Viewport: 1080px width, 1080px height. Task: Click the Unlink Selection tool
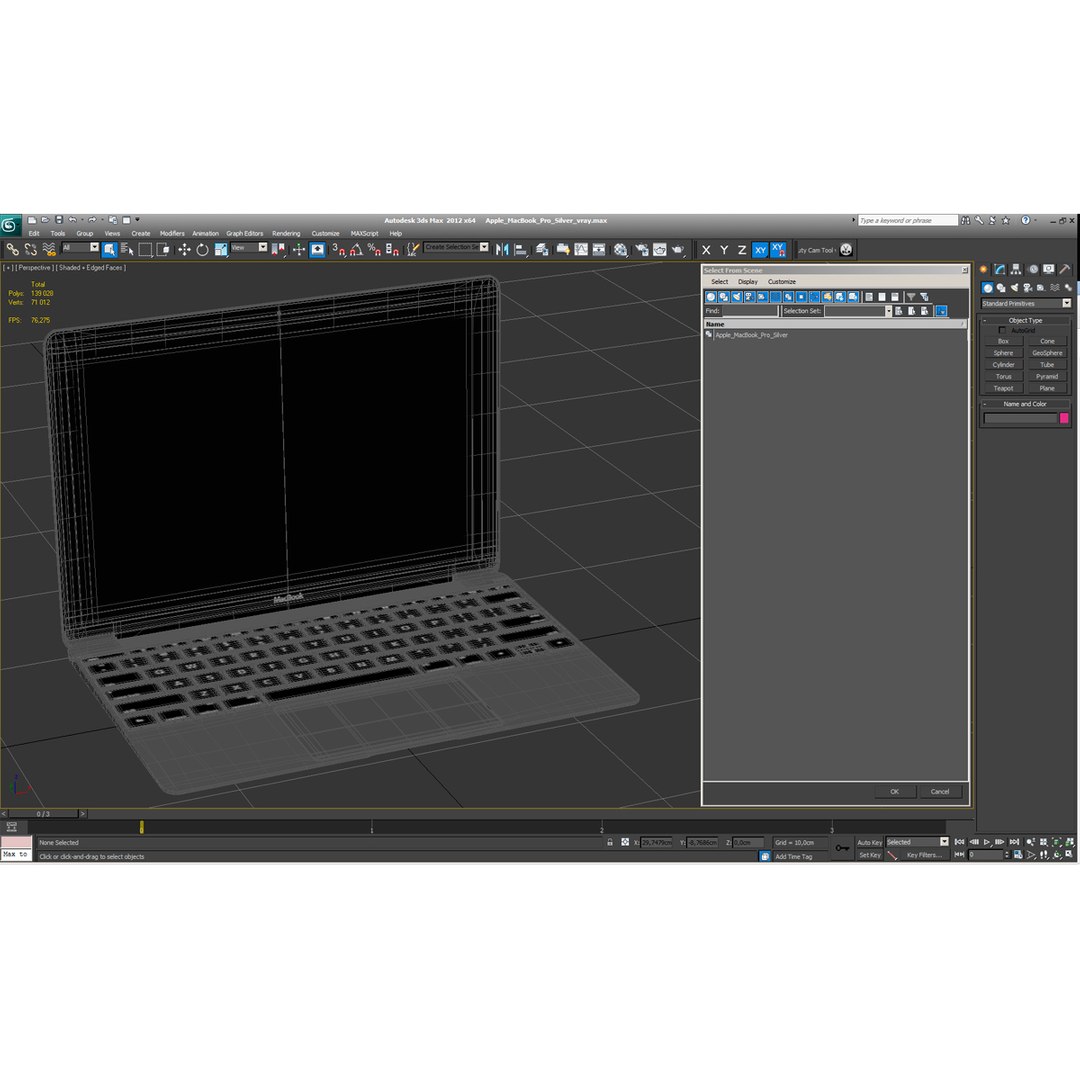30,249
